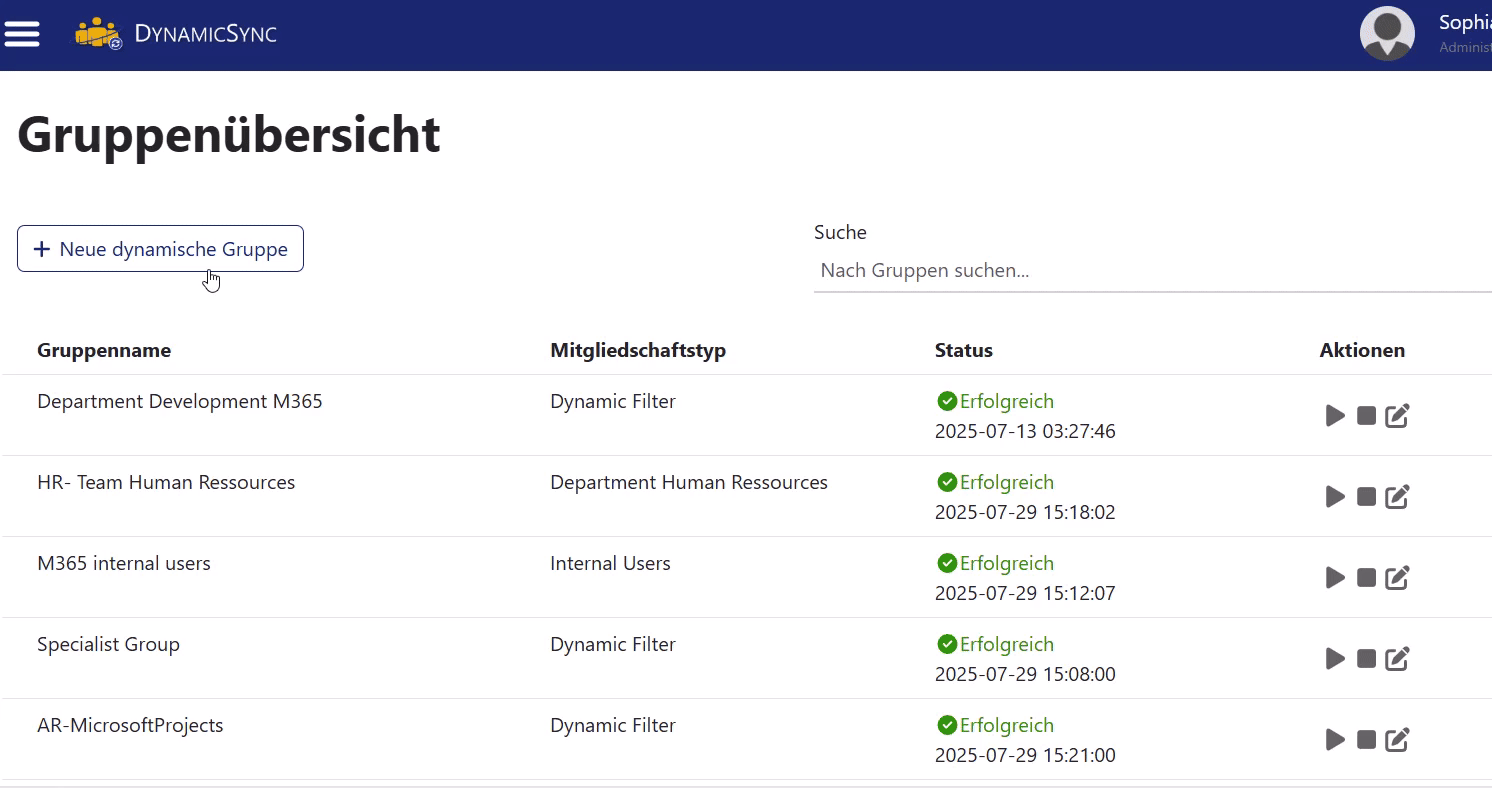1492x788 pixels.
Task: Click the group search input field
Action: tap(1100, 270)
